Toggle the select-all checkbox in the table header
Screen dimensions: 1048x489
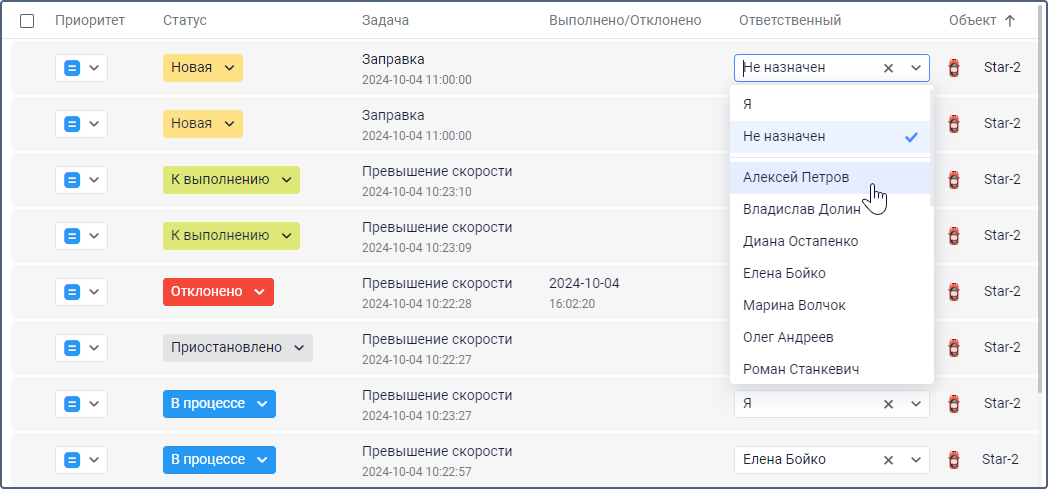(27, 20)
